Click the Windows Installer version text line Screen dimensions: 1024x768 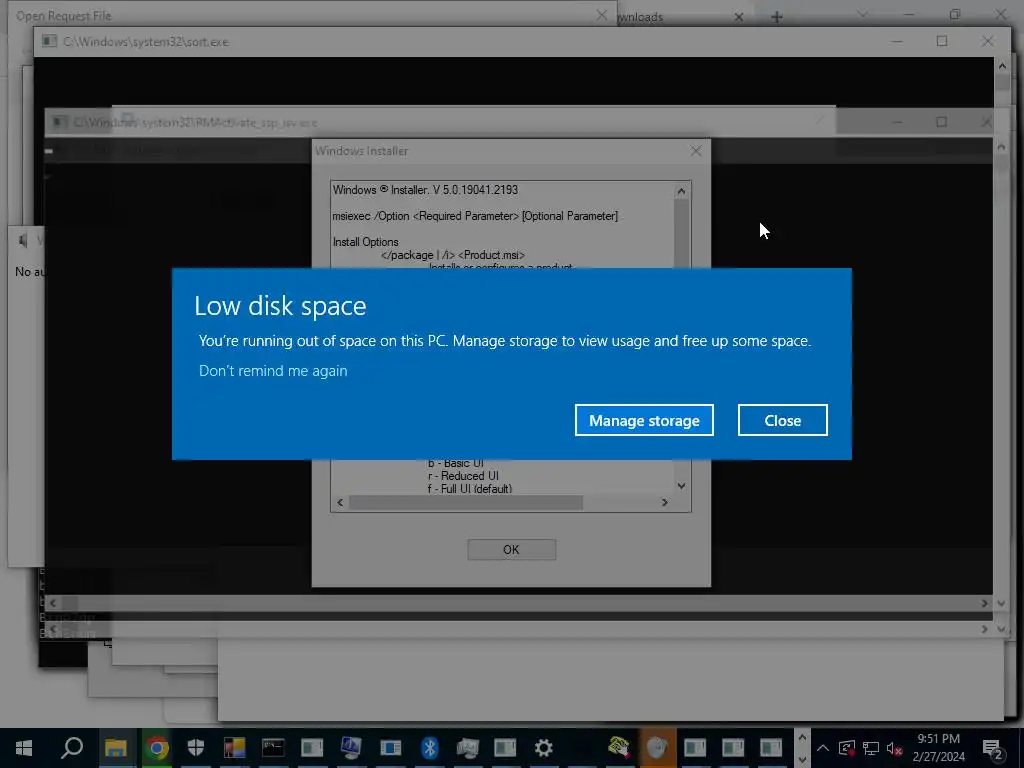[x=425, y=190]
